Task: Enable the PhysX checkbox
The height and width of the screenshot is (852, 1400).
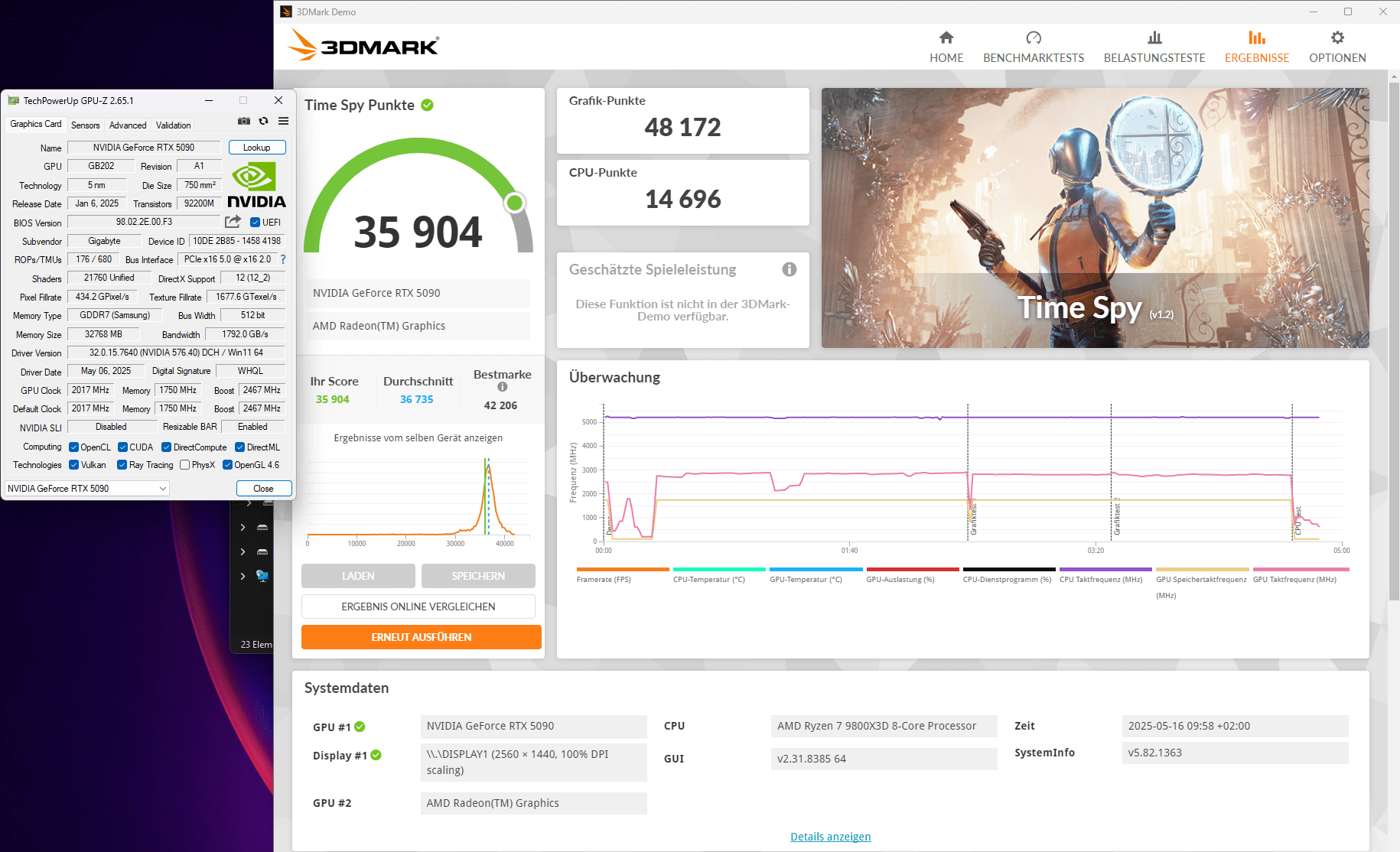Action: [x=184, y=465]
